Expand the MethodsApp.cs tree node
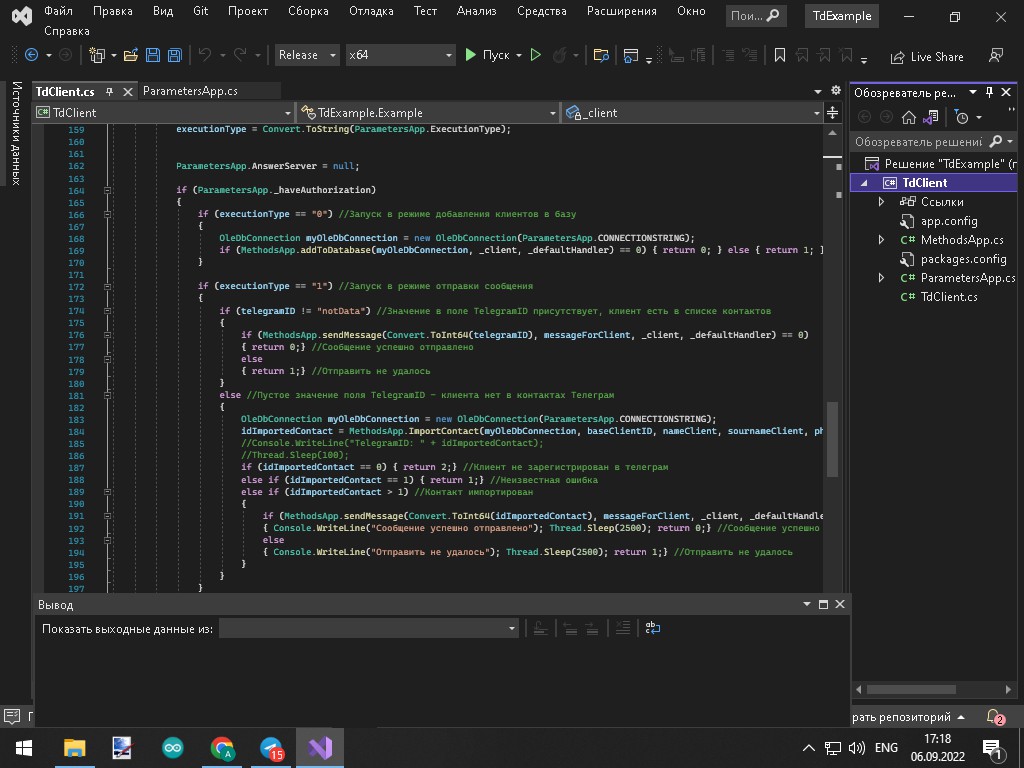This screenshot has height=768, width=1024. click(881, 240)
